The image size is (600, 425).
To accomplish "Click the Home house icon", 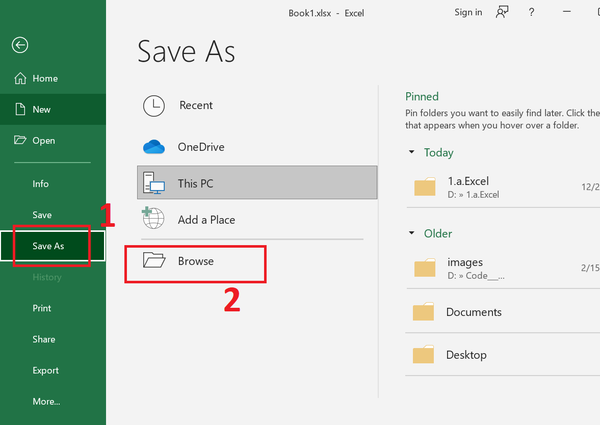I will (20, 78).
